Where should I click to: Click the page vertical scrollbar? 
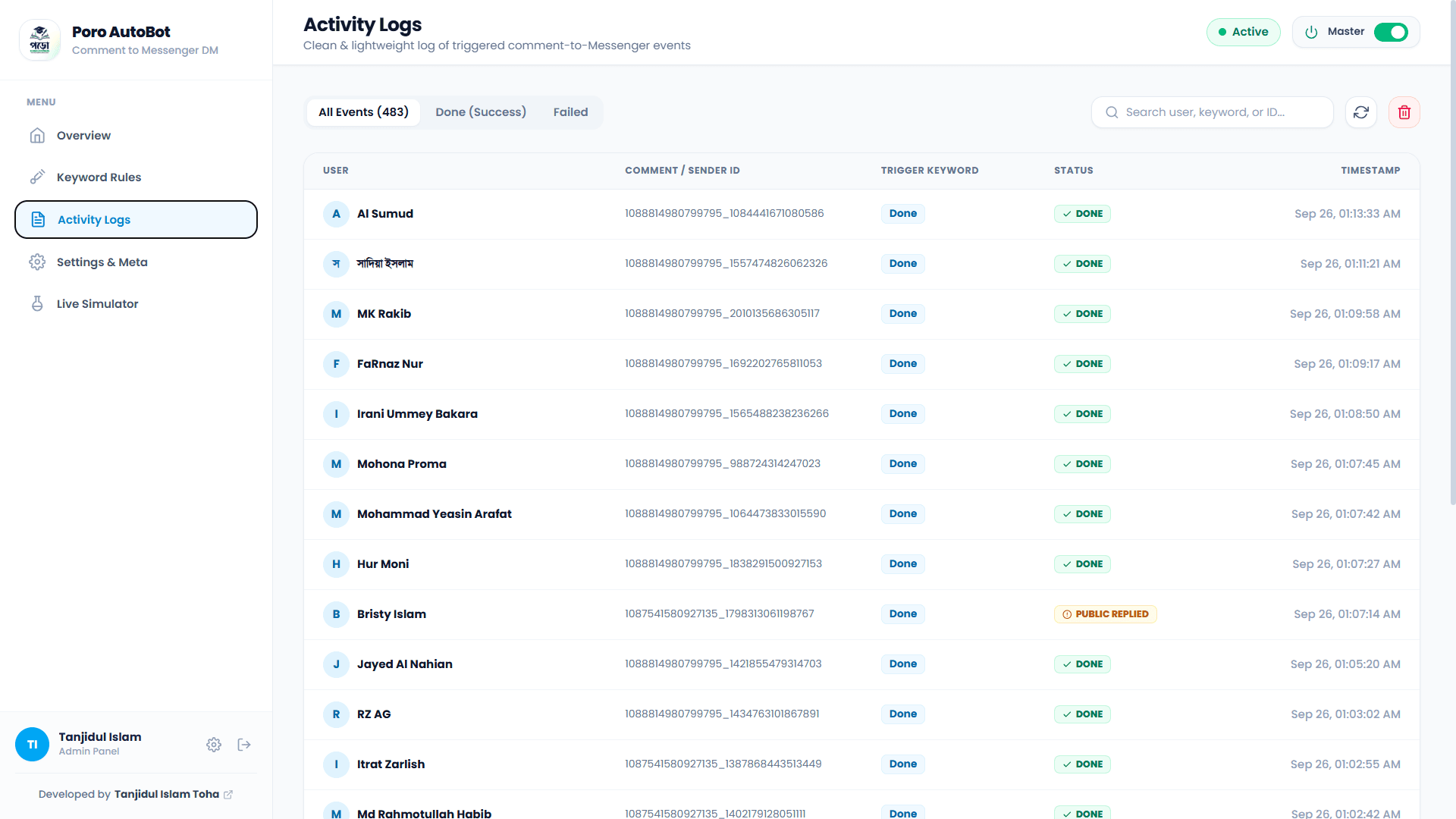1452,254
